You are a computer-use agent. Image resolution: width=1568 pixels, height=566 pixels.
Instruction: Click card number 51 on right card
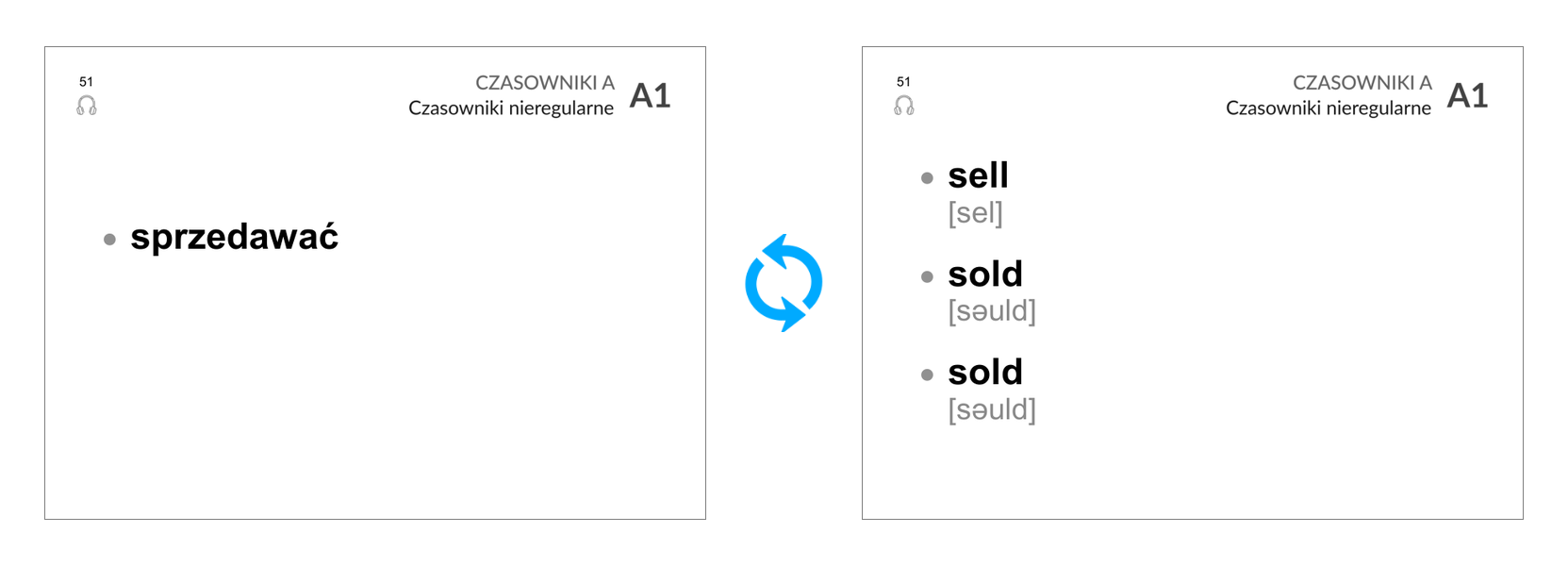click(903, 82)
